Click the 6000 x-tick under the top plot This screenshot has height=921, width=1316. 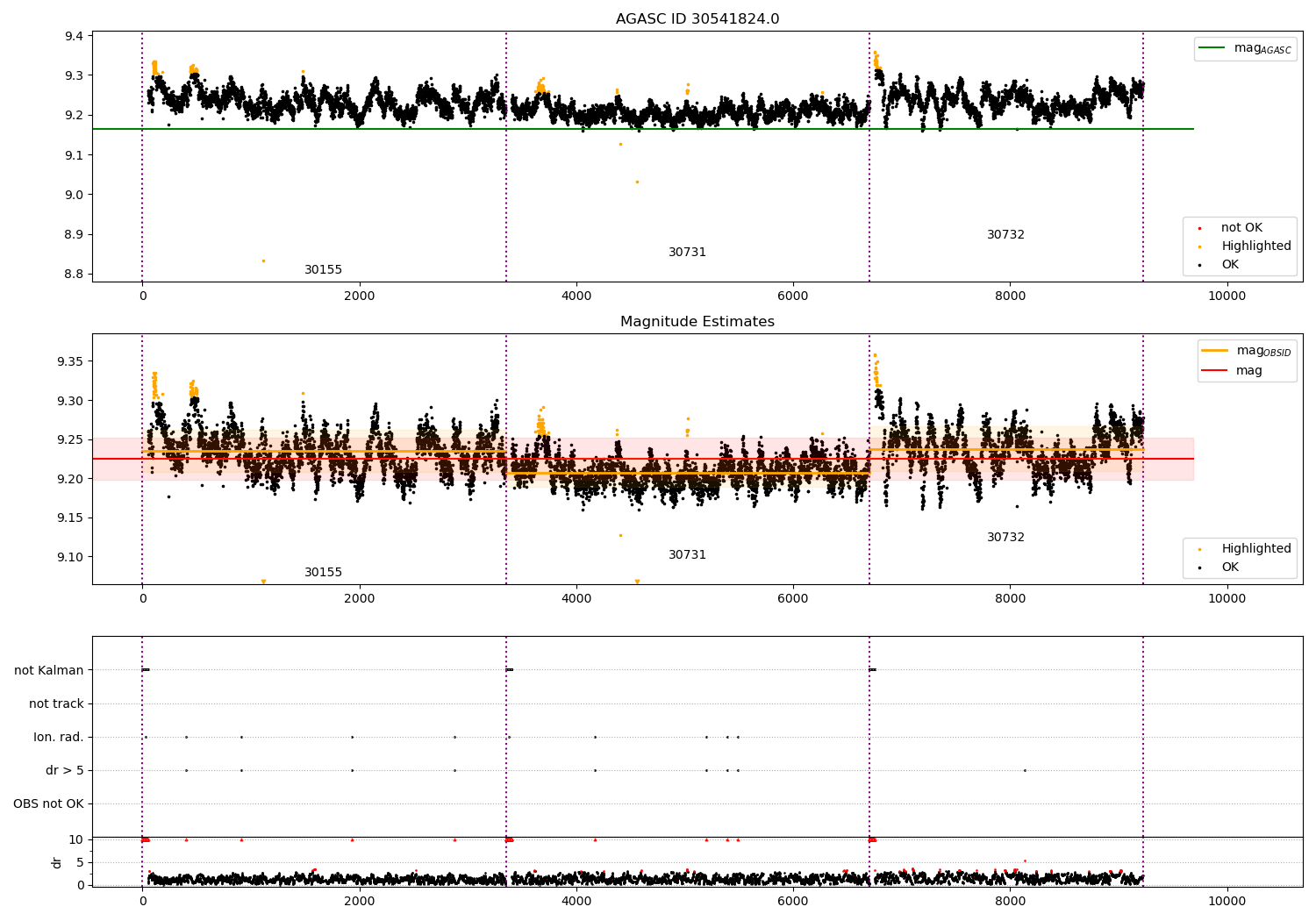tap(793, 296)
